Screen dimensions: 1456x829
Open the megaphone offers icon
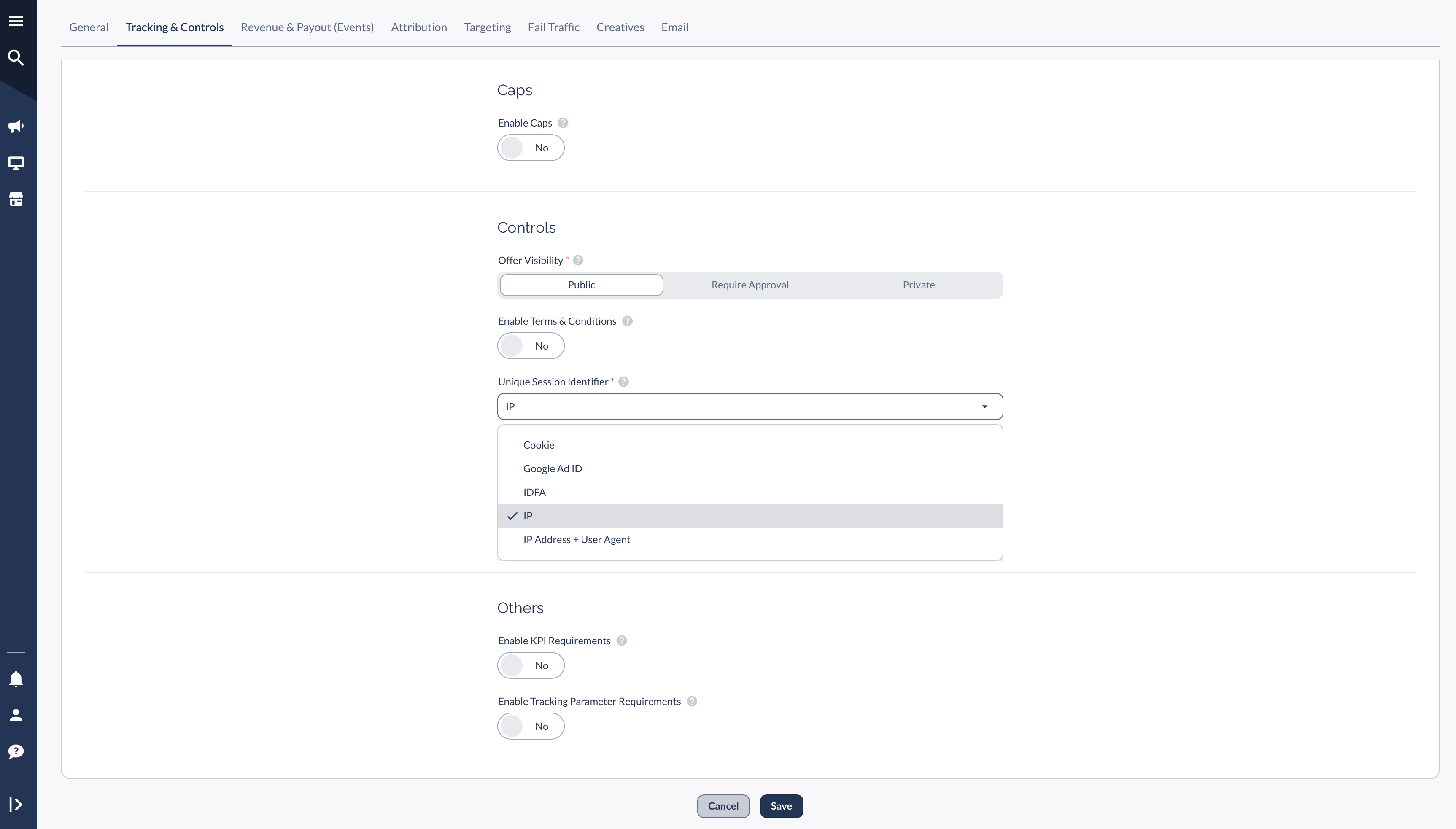(16, 127)
